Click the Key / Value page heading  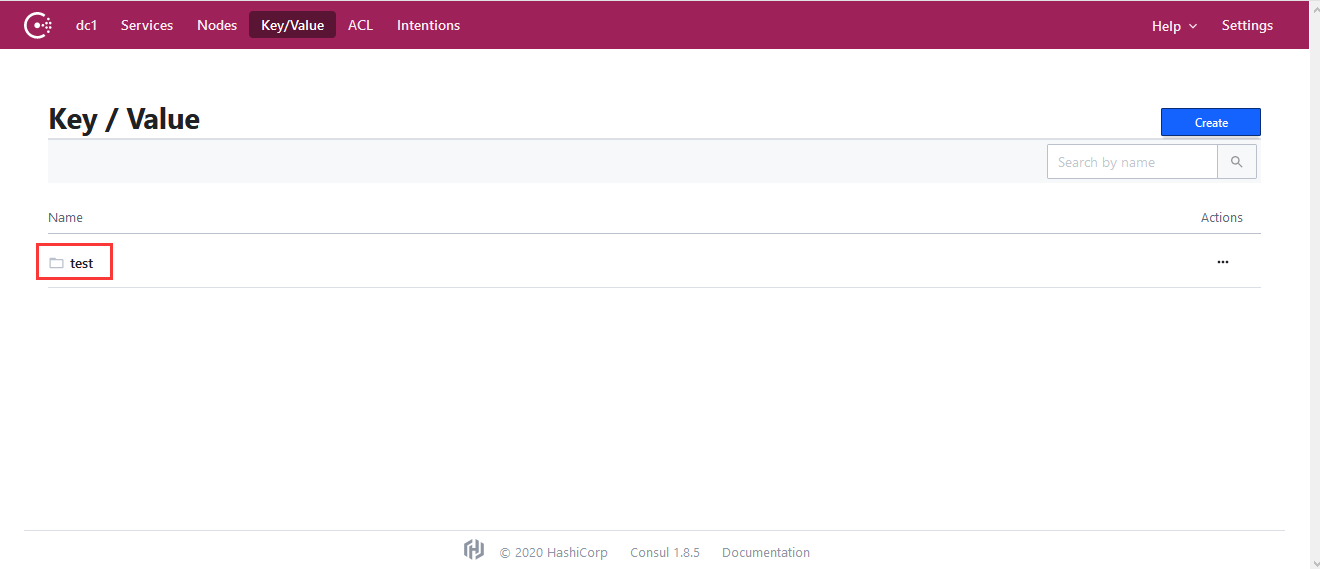[x=124, y=119]
